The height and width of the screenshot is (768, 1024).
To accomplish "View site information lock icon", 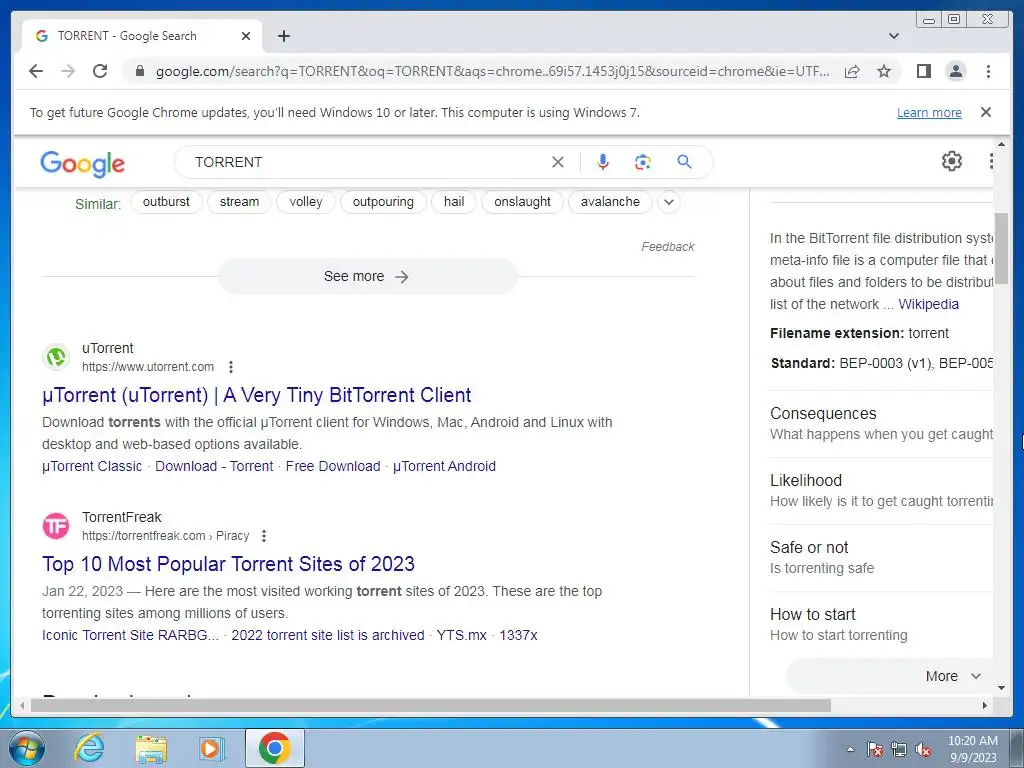I will (139, 71).
